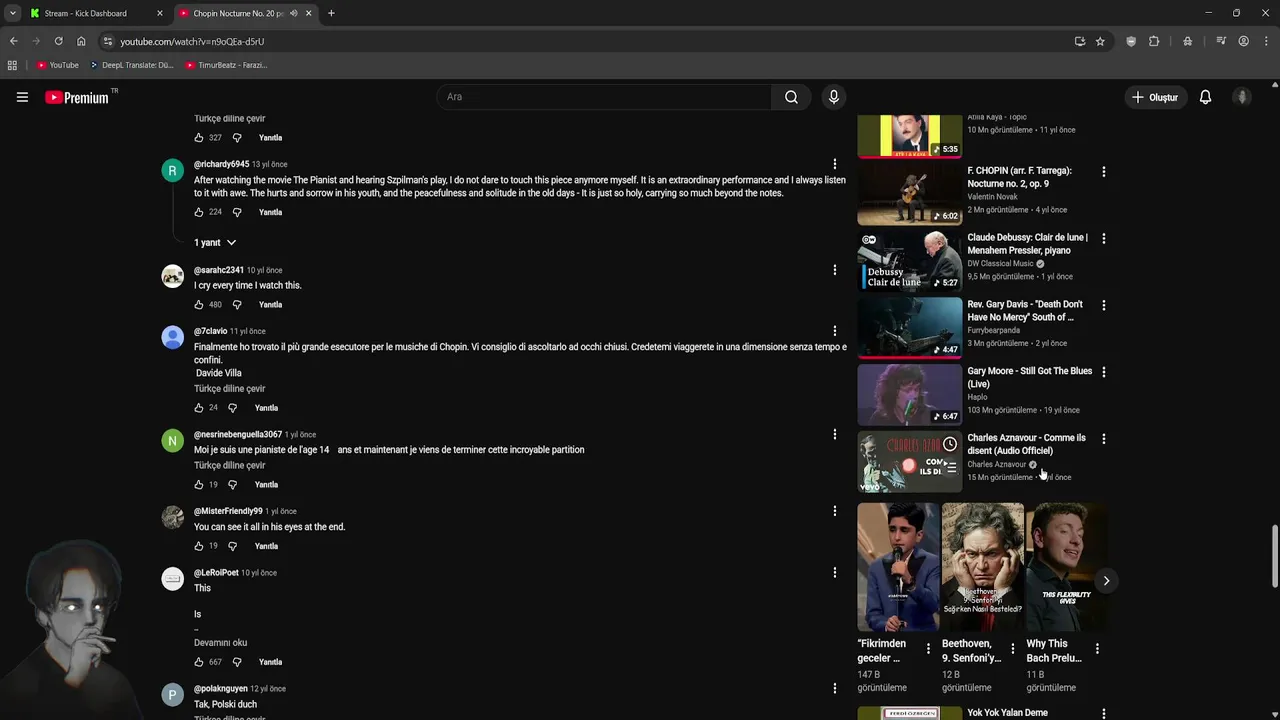Like the comment by @richardy6945
Image resolution: width=1280 pixels, height=720 pixels.
coord(199,212)
